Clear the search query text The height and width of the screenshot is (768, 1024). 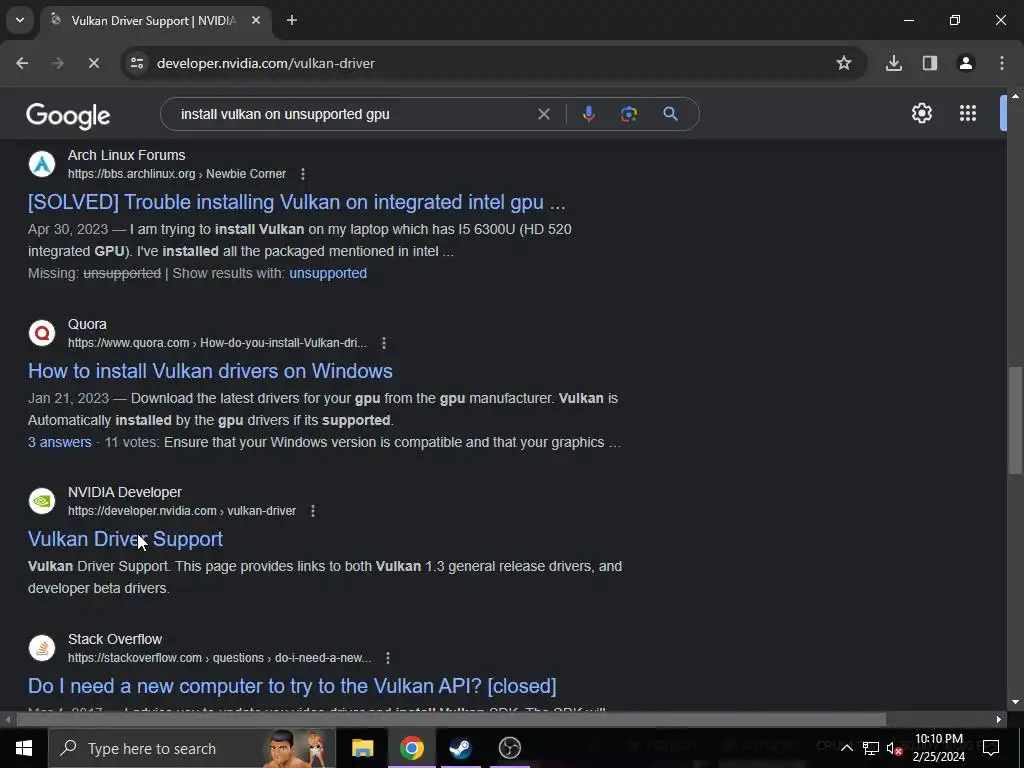543,114
